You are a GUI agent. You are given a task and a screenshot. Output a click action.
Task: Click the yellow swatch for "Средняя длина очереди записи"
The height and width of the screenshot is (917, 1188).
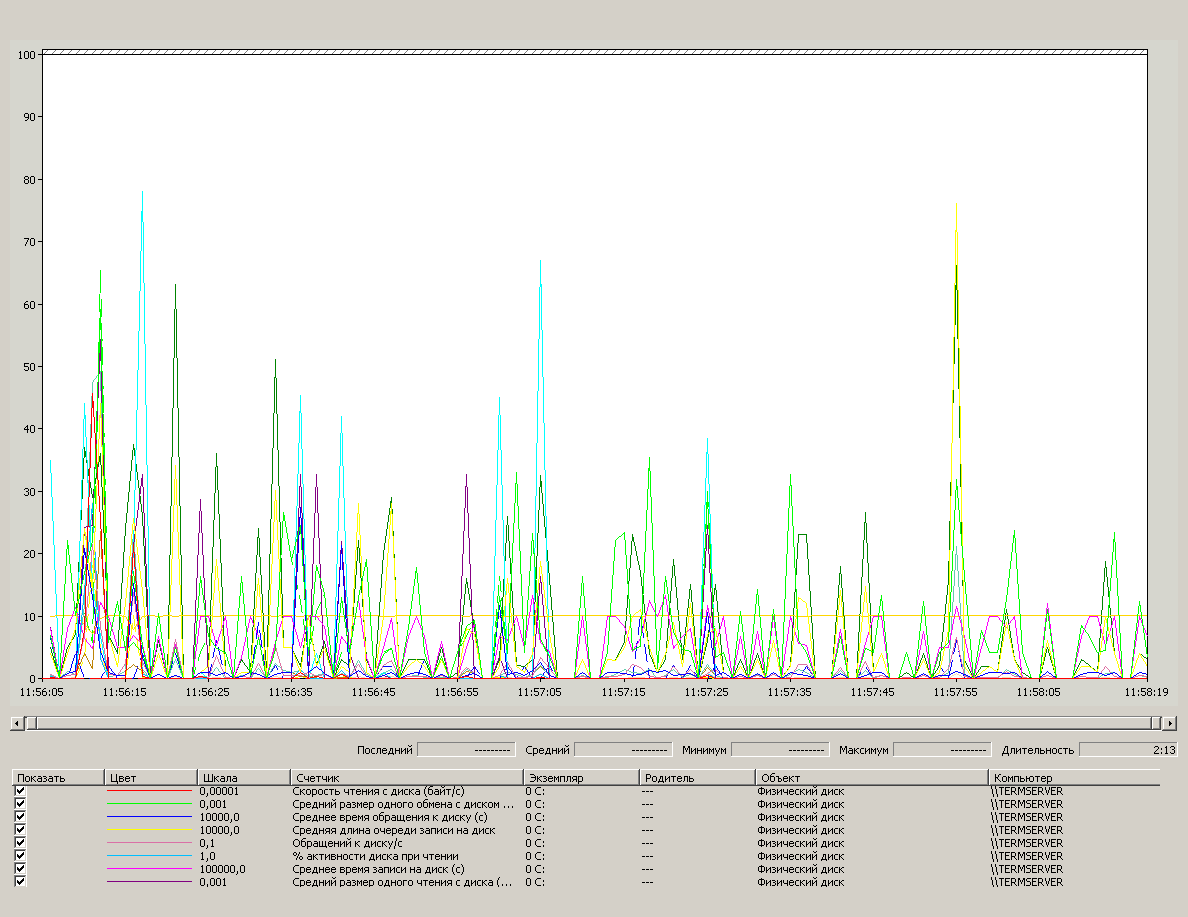149,830
